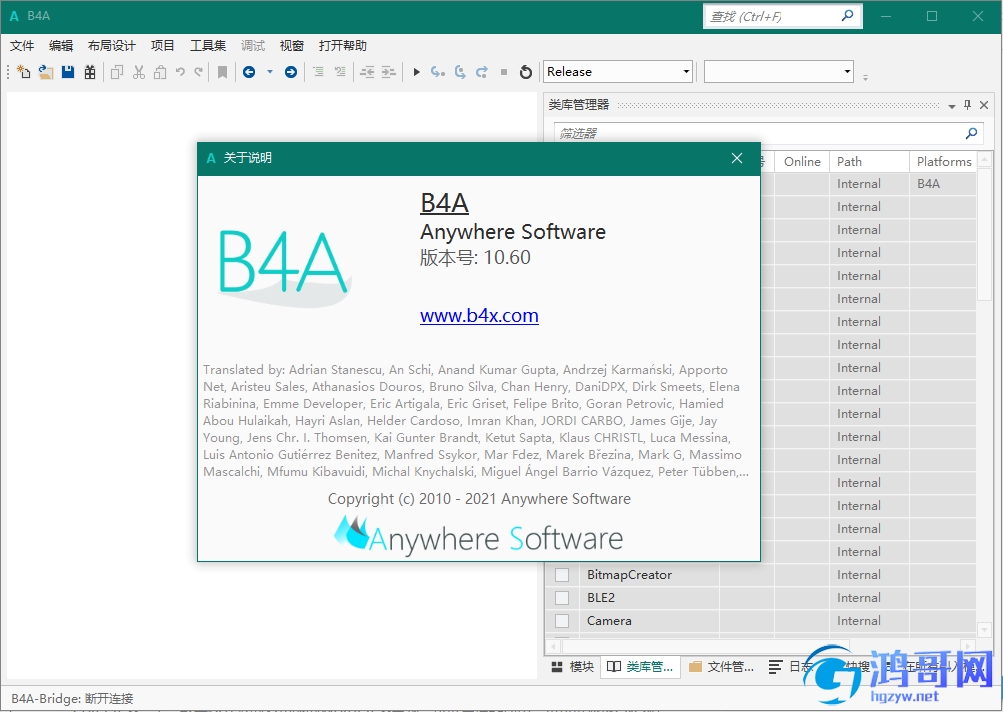Open the 文件 menu
Viewport: 1003px width, 712px height.
coord(22,45)
